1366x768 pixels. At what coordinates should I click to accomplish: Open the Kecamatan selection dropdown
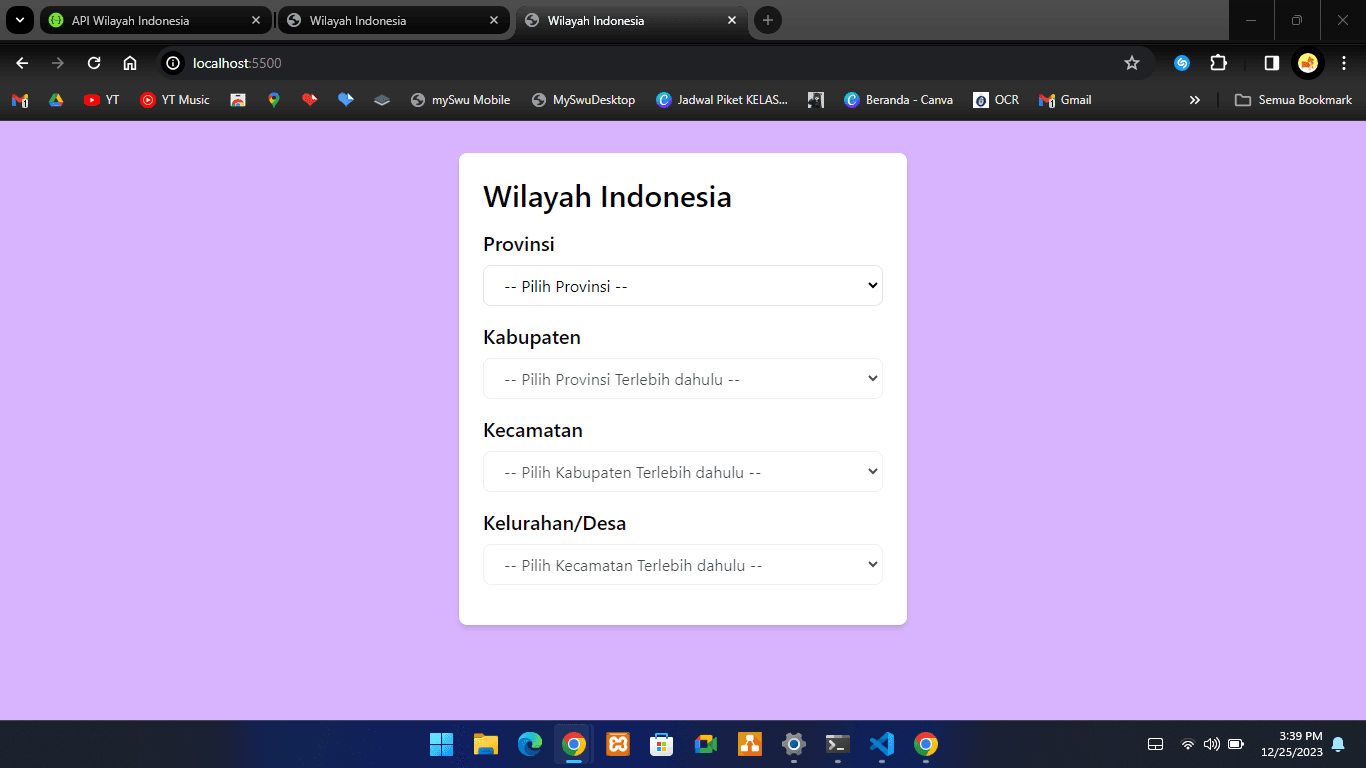683,471
